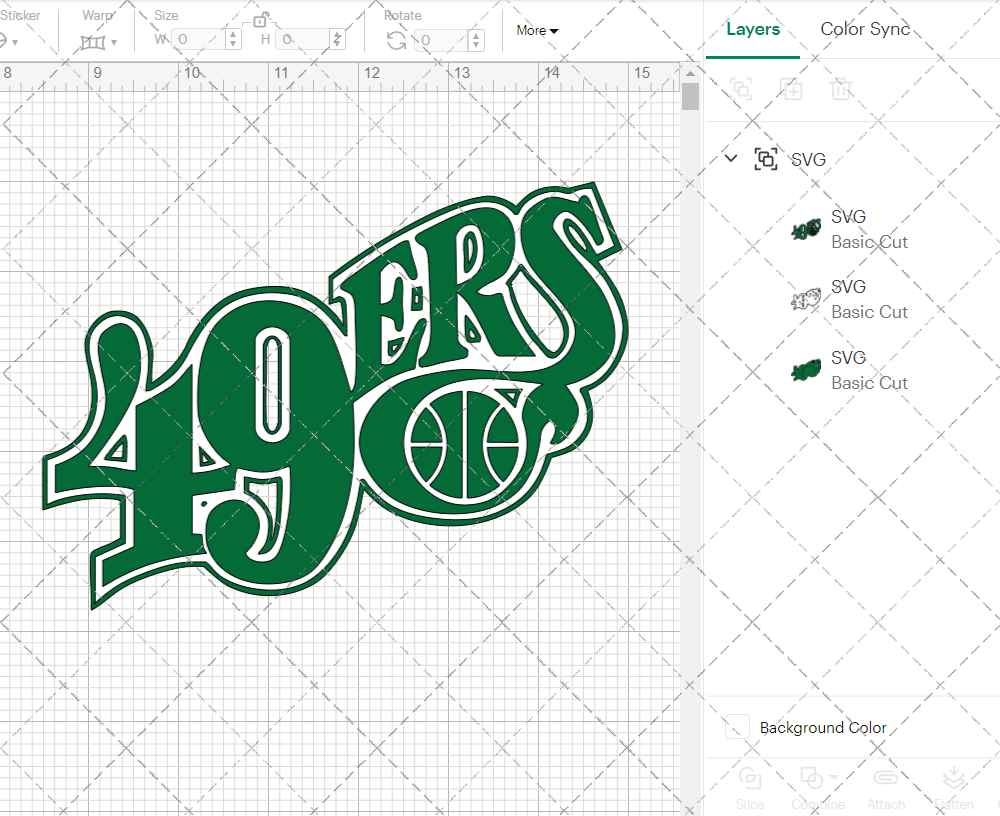
Task: Open the Warp tool
Action: (x=94, y=42)
